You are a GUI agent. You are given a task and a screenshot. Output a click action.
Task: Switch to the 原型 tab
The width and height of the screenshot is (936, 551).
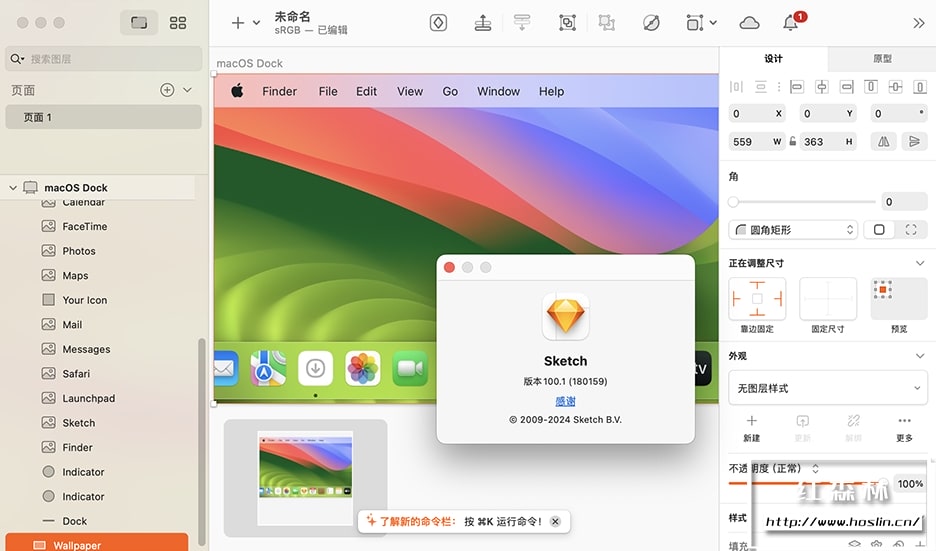[882, 59]
